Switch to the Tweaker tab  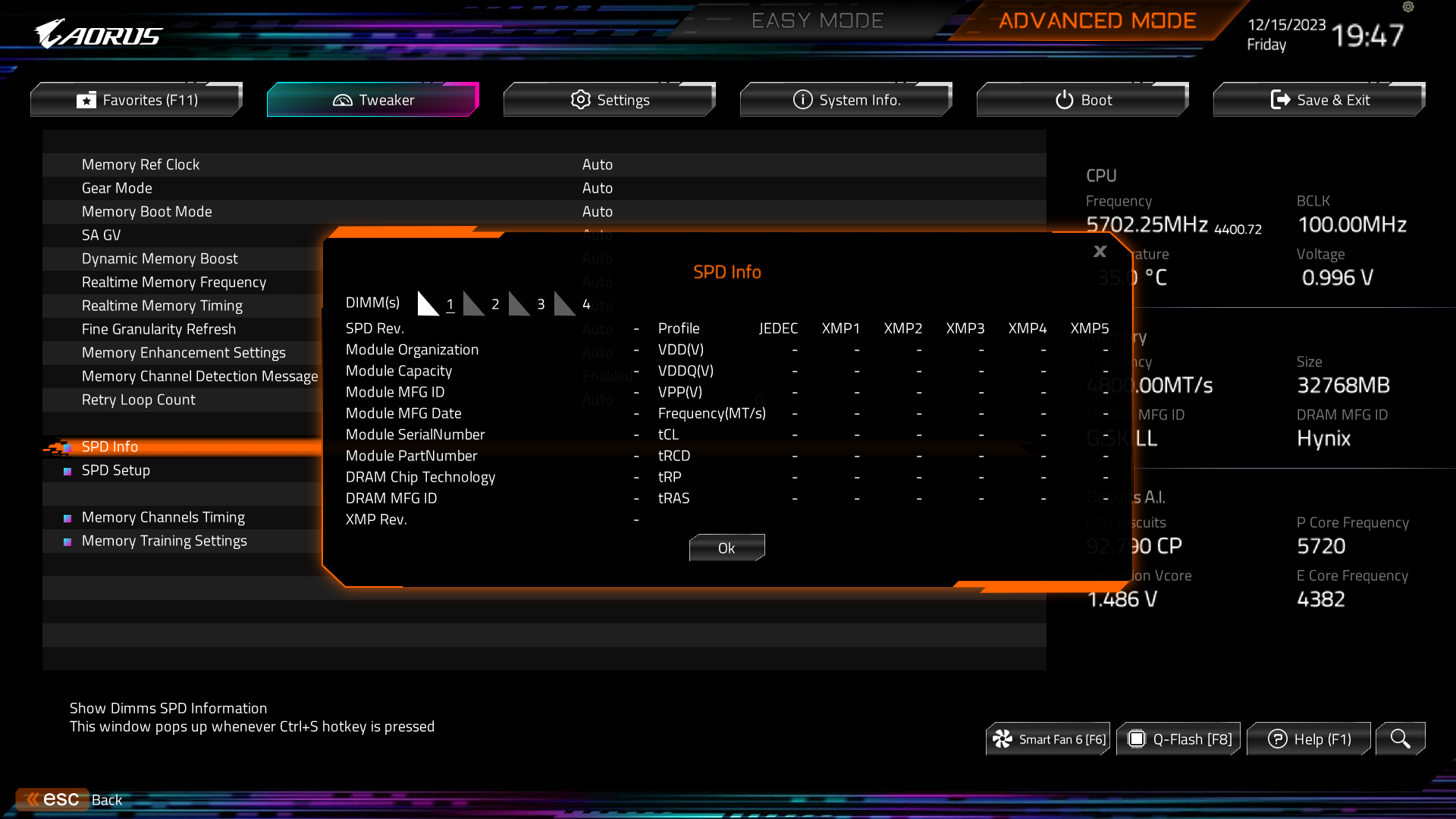373,99
